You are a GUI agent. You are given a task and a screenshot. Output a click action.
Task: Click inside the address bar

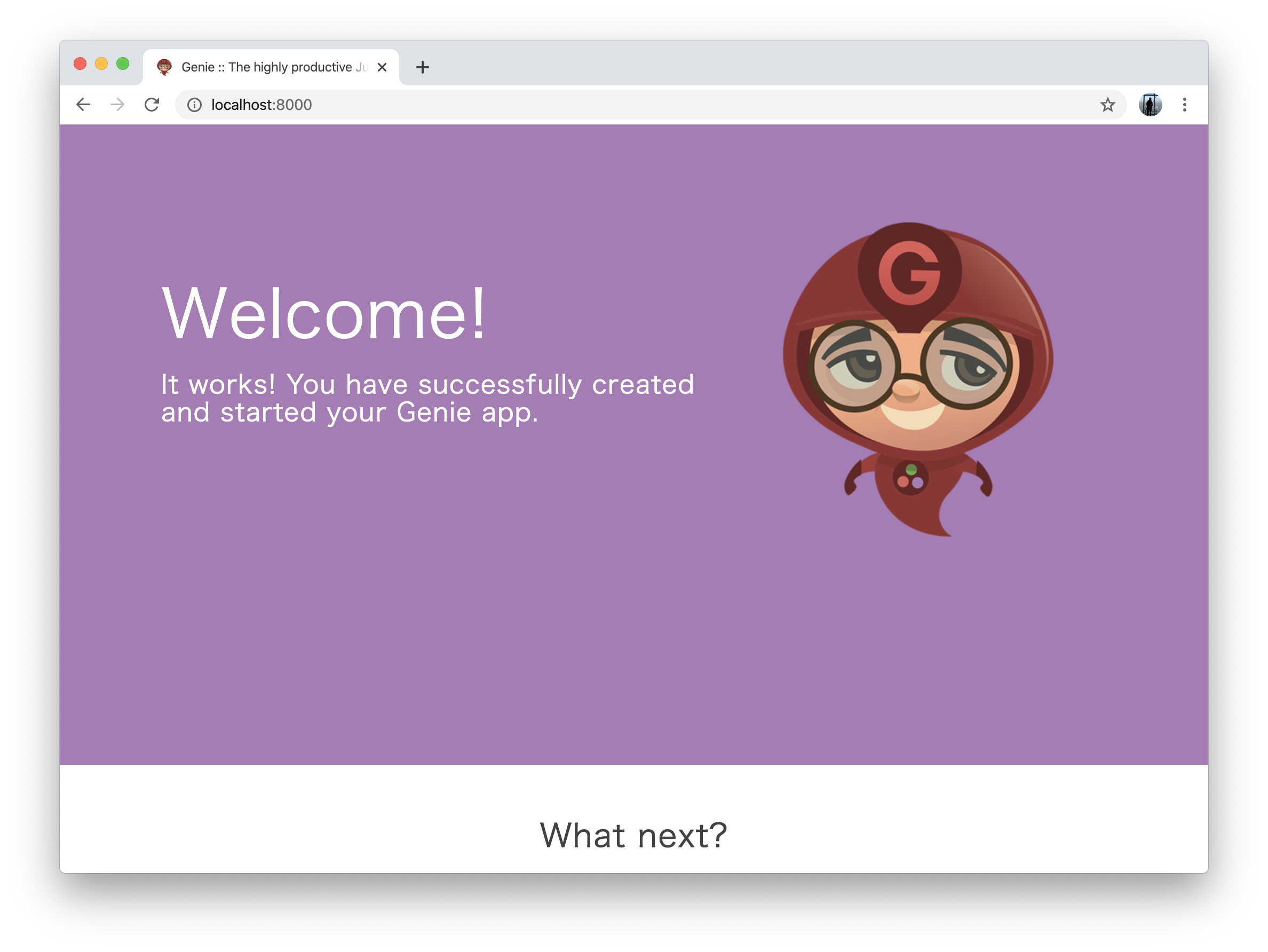pos(516,105)
